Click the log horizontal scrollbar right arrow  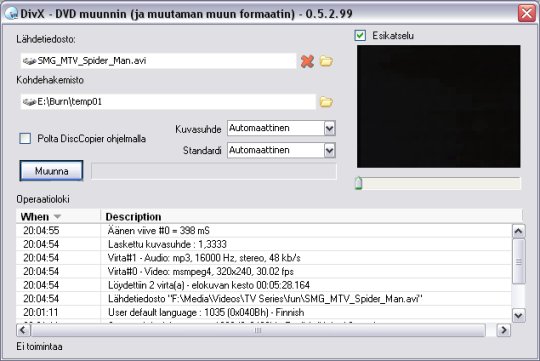[503, 330]
